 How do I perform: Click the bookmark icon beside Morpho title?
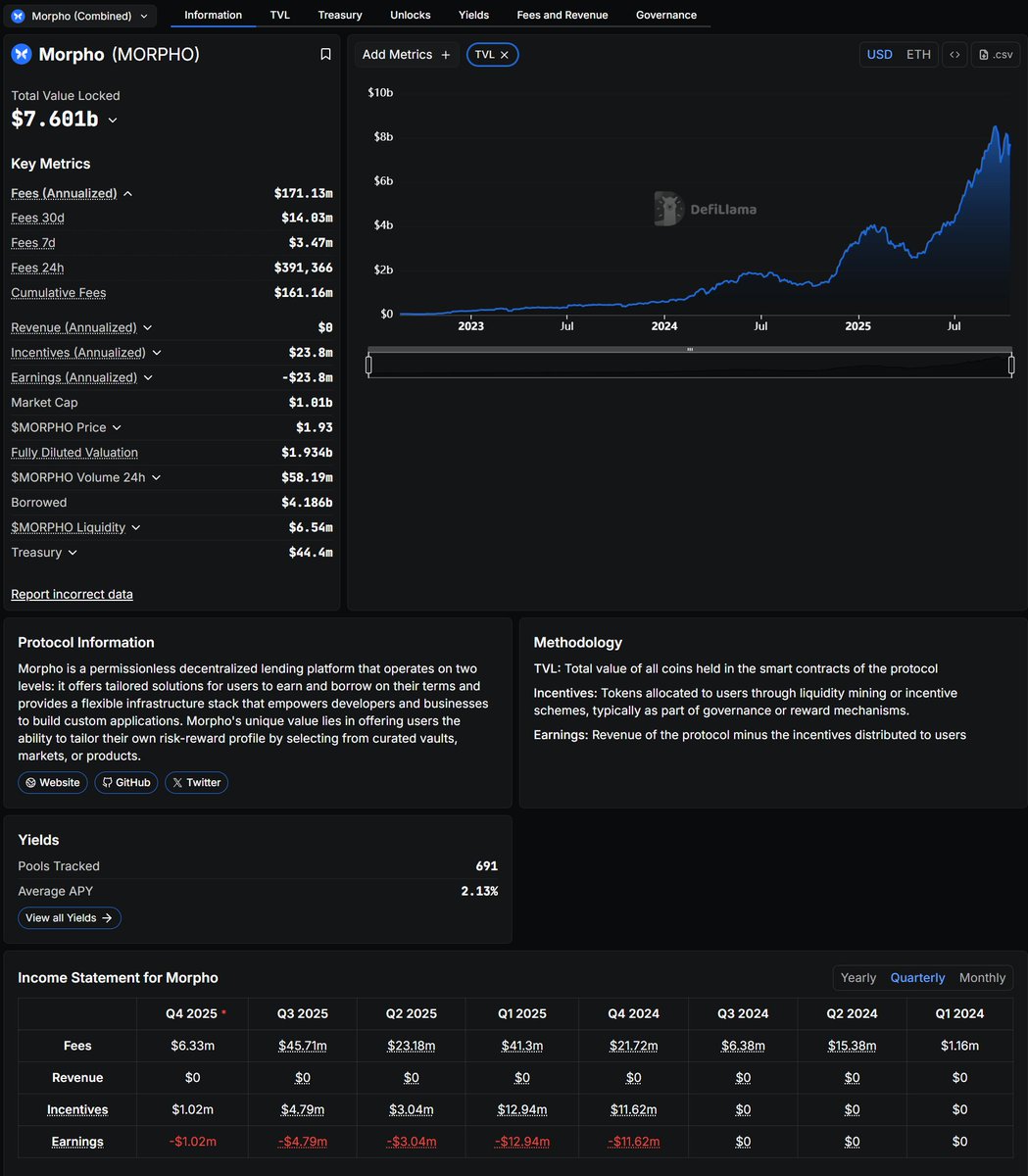(x=325, y=55)
